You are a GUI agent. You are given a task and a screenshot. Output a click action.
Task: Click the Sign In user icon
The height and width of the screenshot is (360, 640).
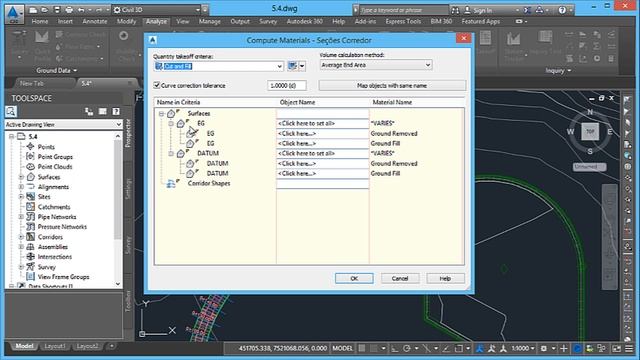tap(467, 10)
